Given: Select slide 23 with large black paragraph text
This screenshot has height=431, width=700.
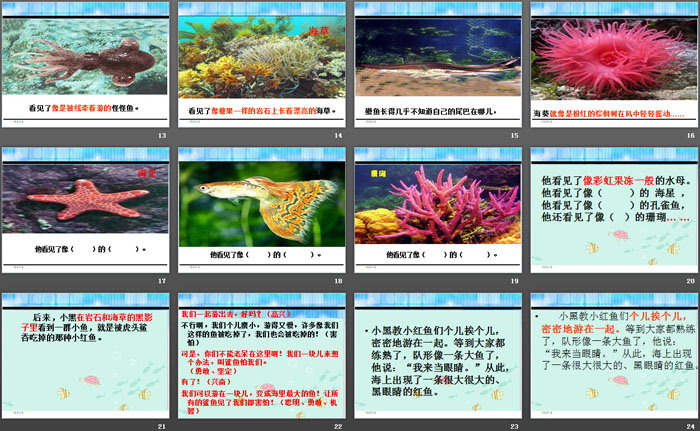Looking at the screenshot, I should 438,356.
